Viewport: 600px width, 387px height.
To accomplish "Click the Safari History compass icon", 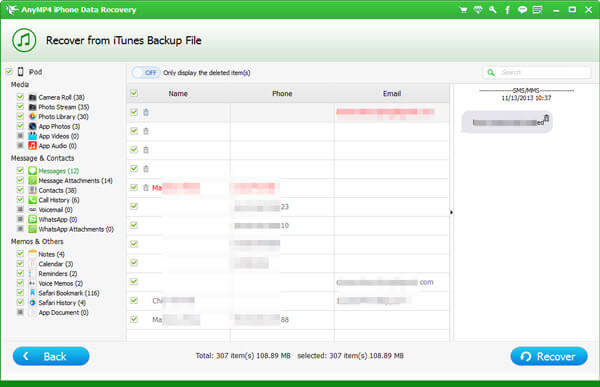I will tap(33, 303).
